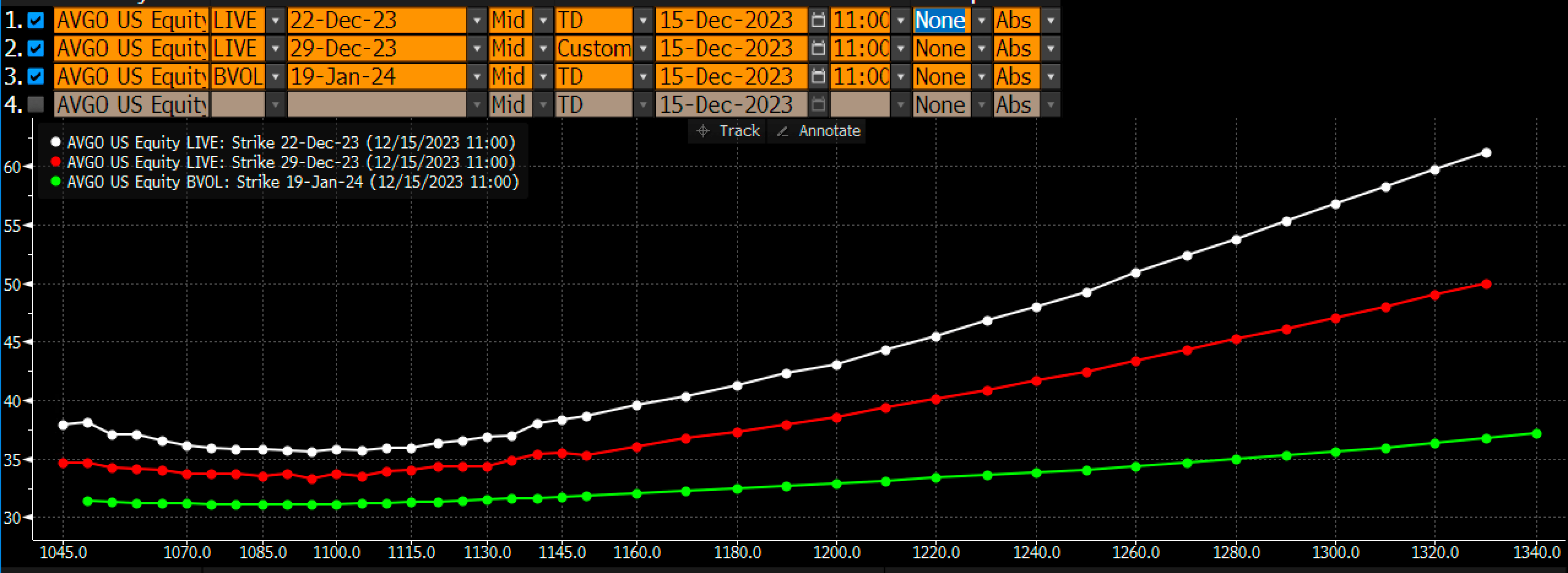The image size is (1568, 573).
Task: Uncheck the checkbox for row 3
Action: [x=36, y=77]
